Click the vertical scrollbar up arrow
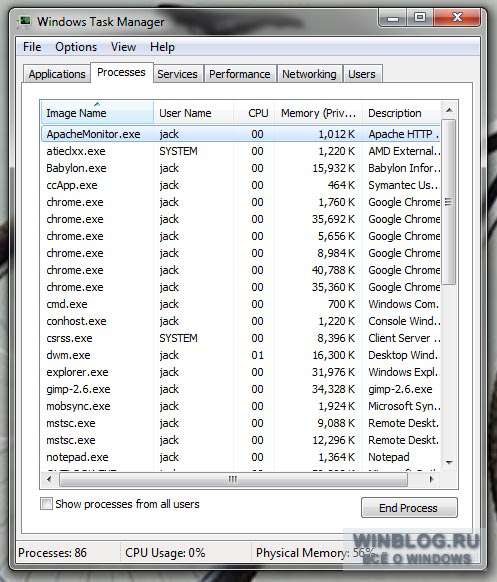 pyautogui.click(x=449, y=110)
